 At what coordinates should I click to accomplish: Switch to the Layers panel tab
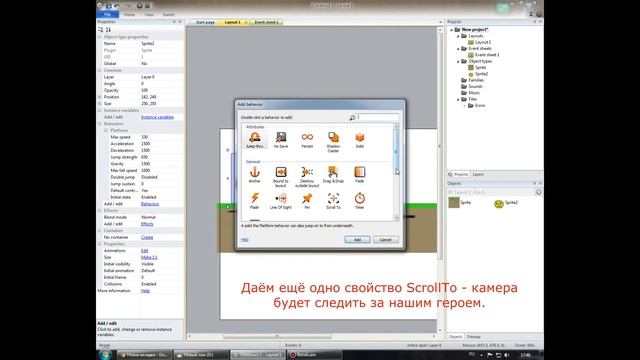click(x=478, y=174)
